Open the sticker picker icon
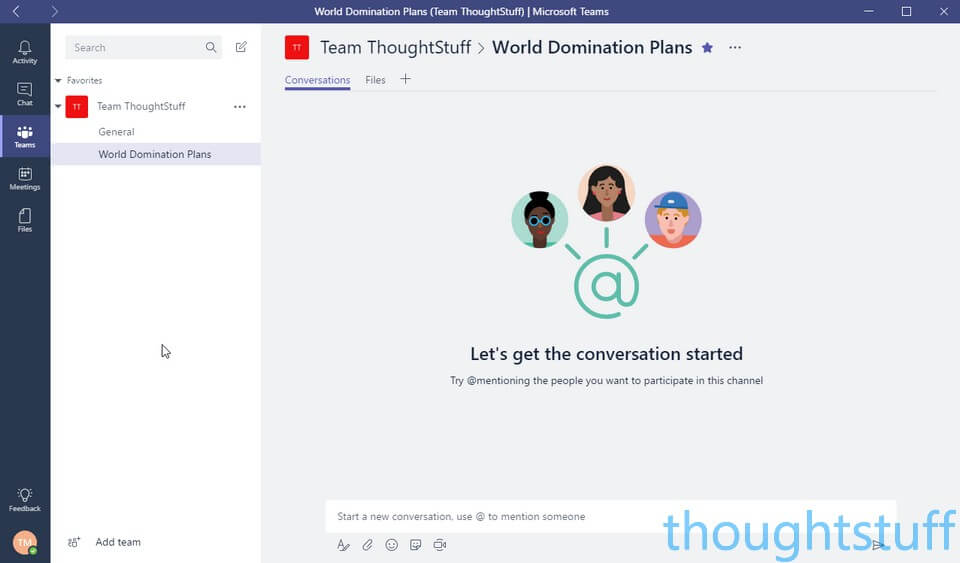 point(415,545)
